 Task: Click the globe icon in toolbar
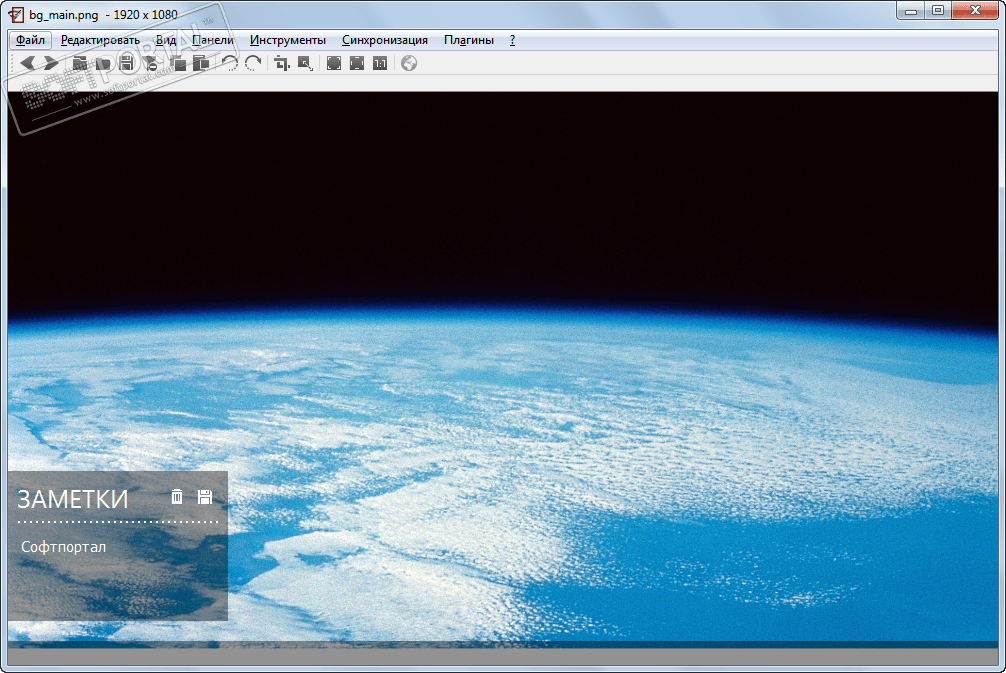[x=409, y=63]
